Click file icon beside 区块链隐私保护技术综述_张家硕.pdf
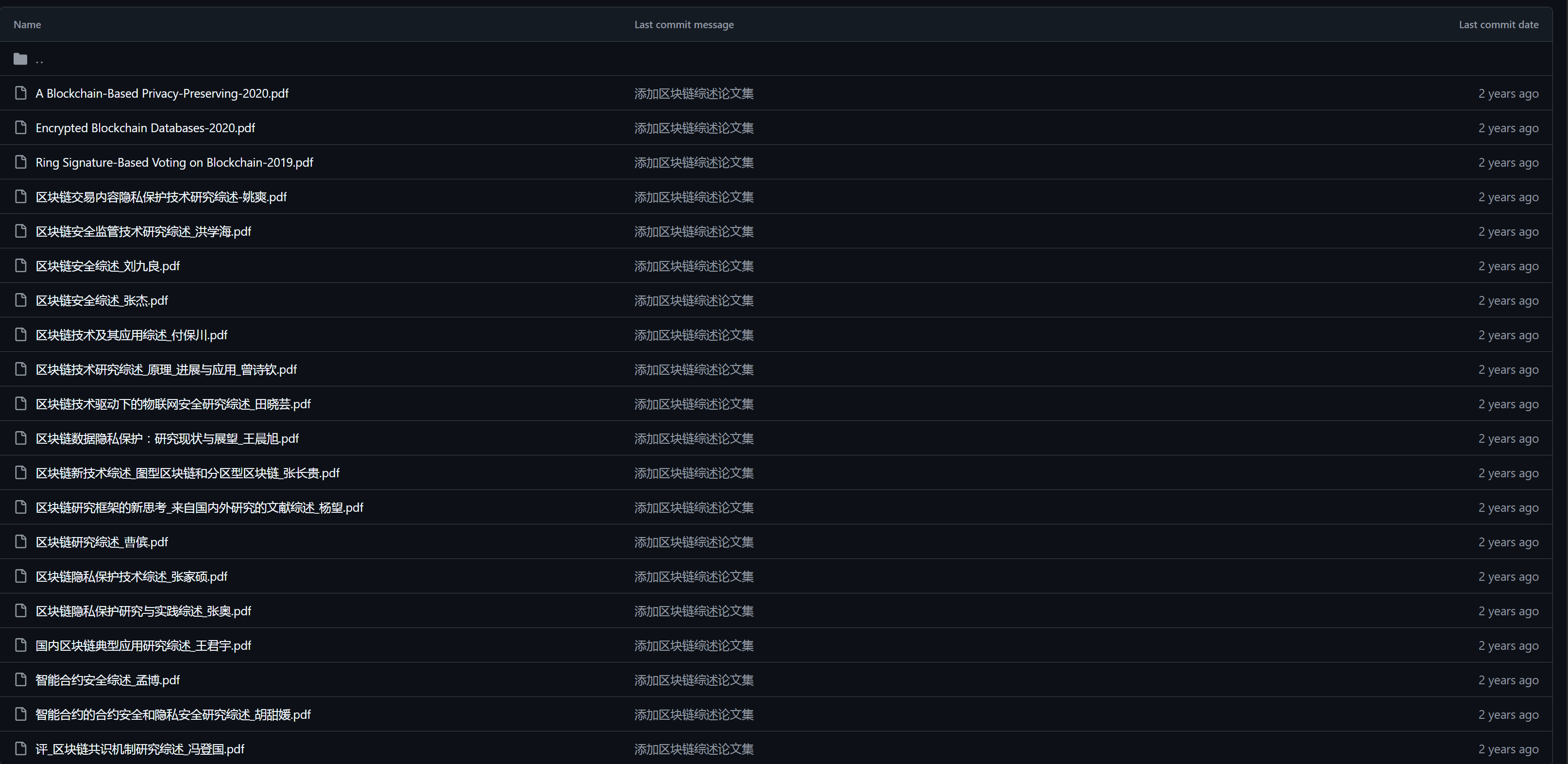1568x764 pixels. pos(21,576)
